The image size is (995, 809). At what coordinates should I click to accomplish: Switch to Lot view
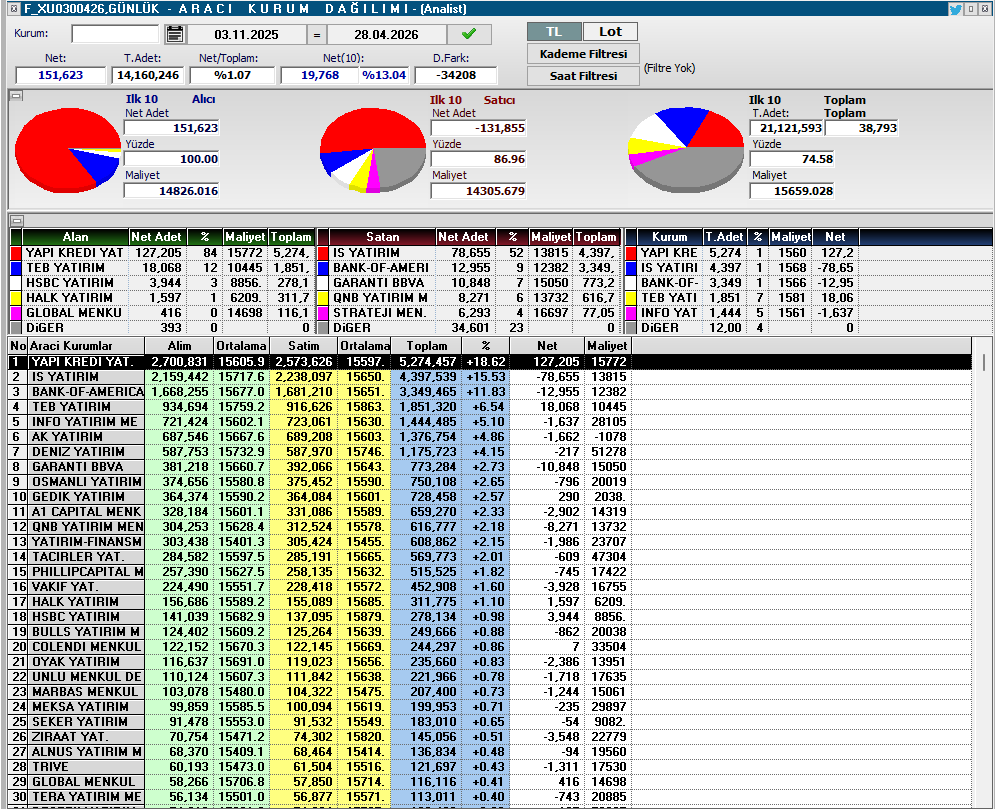(610, 32)
